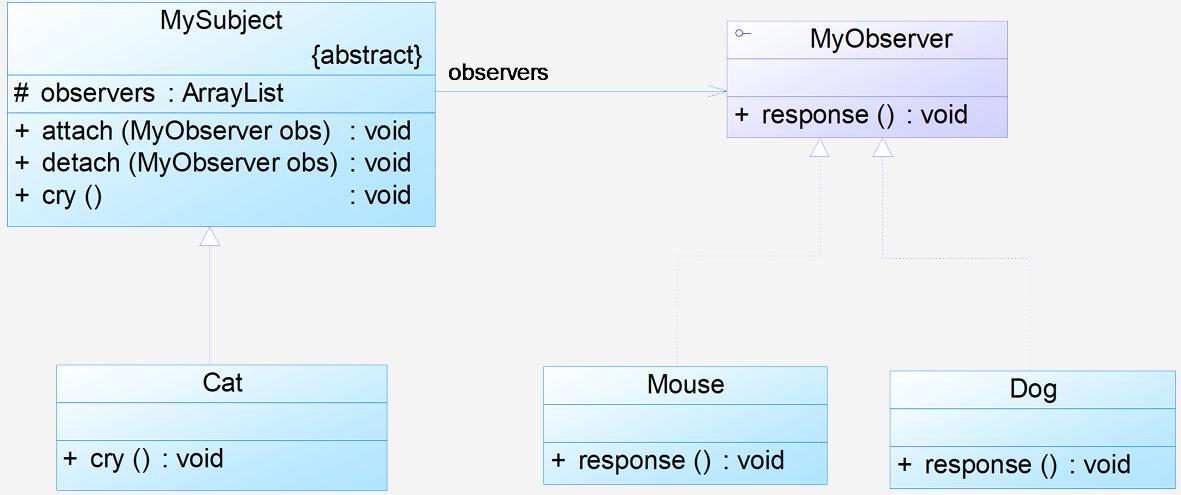Screen dimensions: 1181x495
Task: Select cry () operation in MySubject
Action: point(212,196)
